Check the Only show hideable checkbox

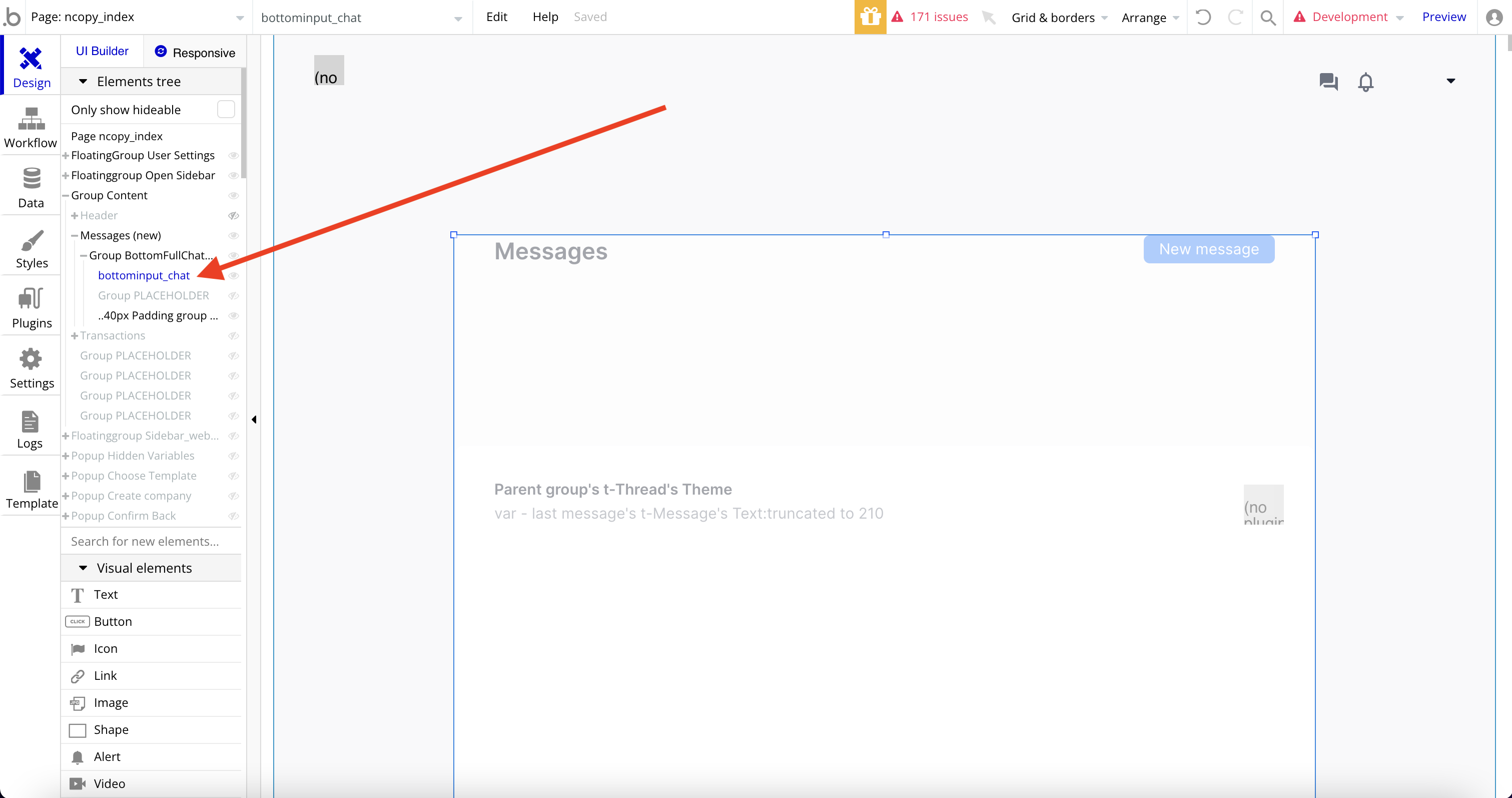click(226, 109)
